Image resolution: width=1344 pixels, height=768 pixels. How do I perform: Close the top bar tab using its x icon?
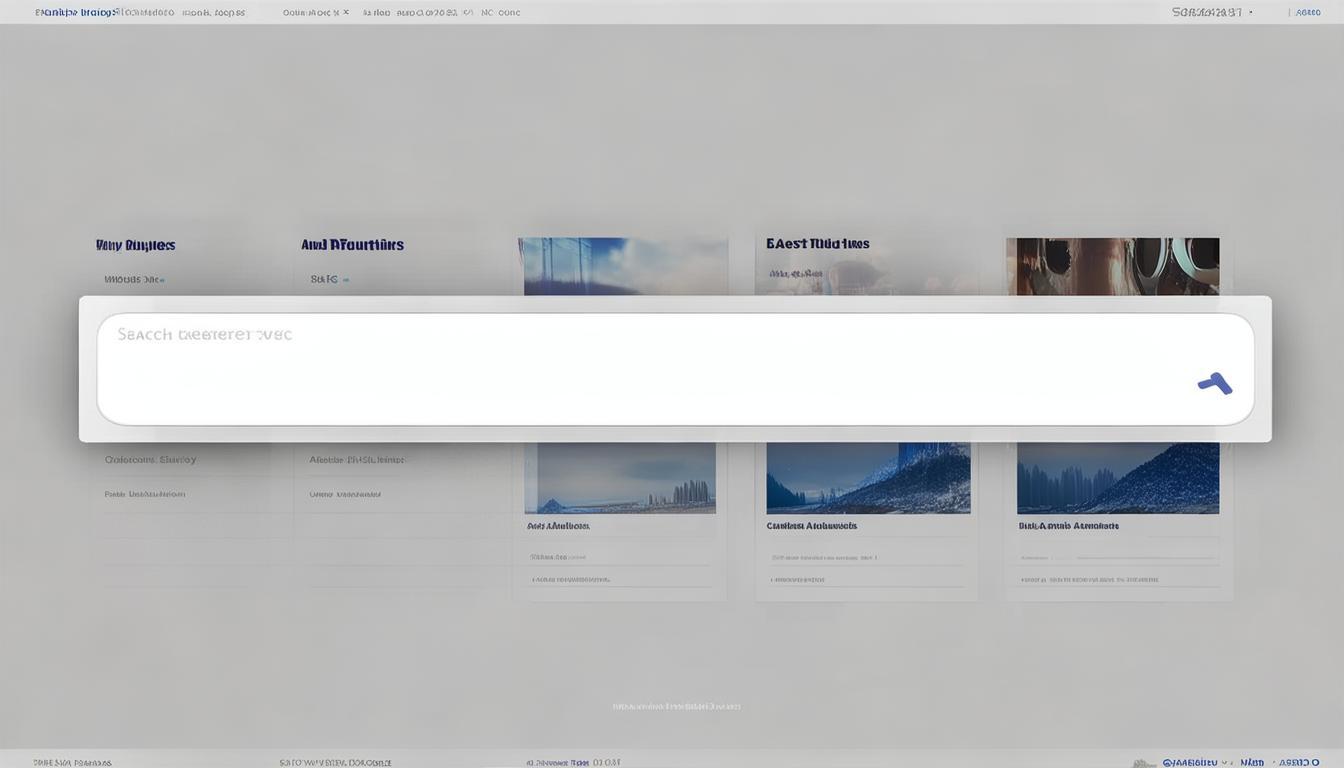pos(346,13)
